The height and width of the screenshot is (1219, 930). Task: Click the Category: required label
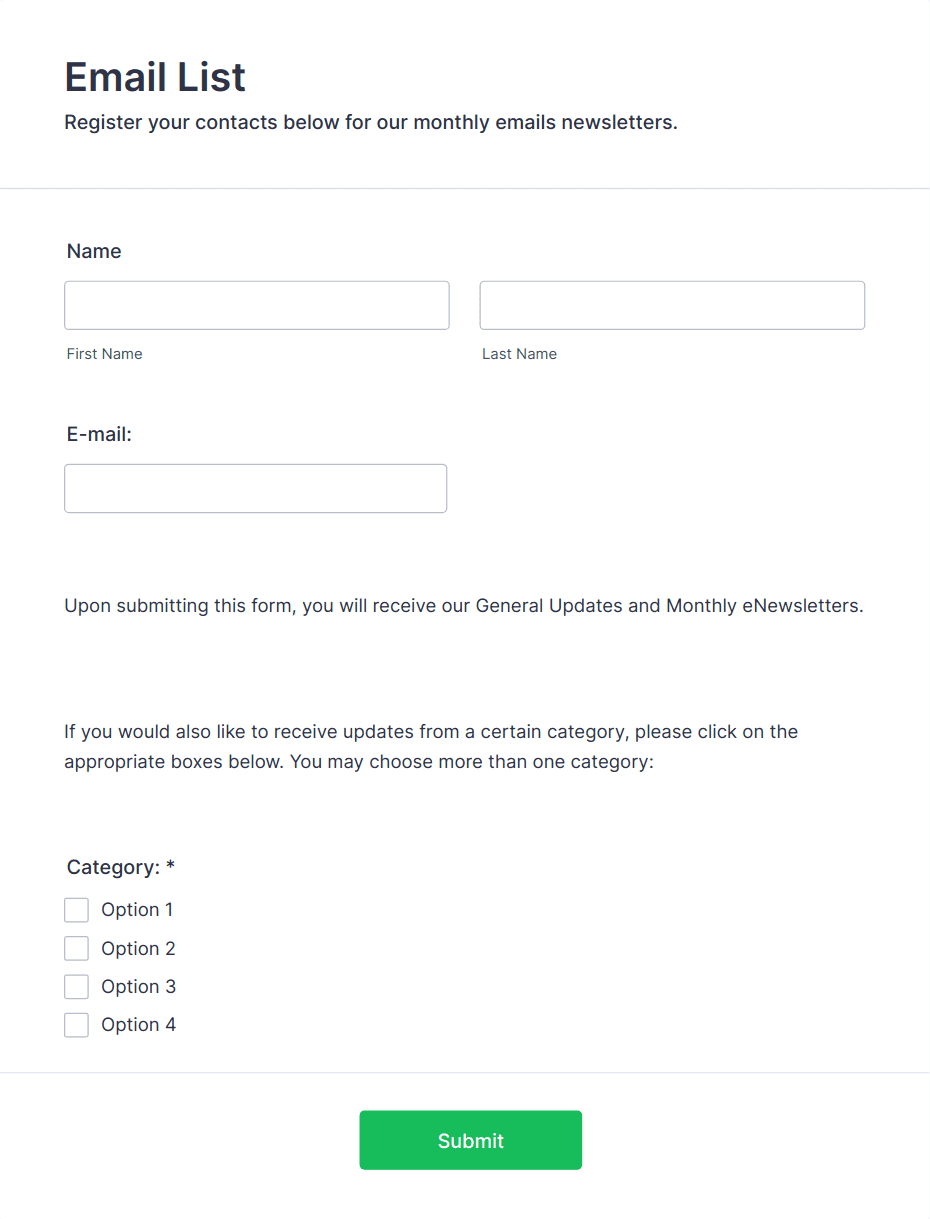(x=120, y=867)
